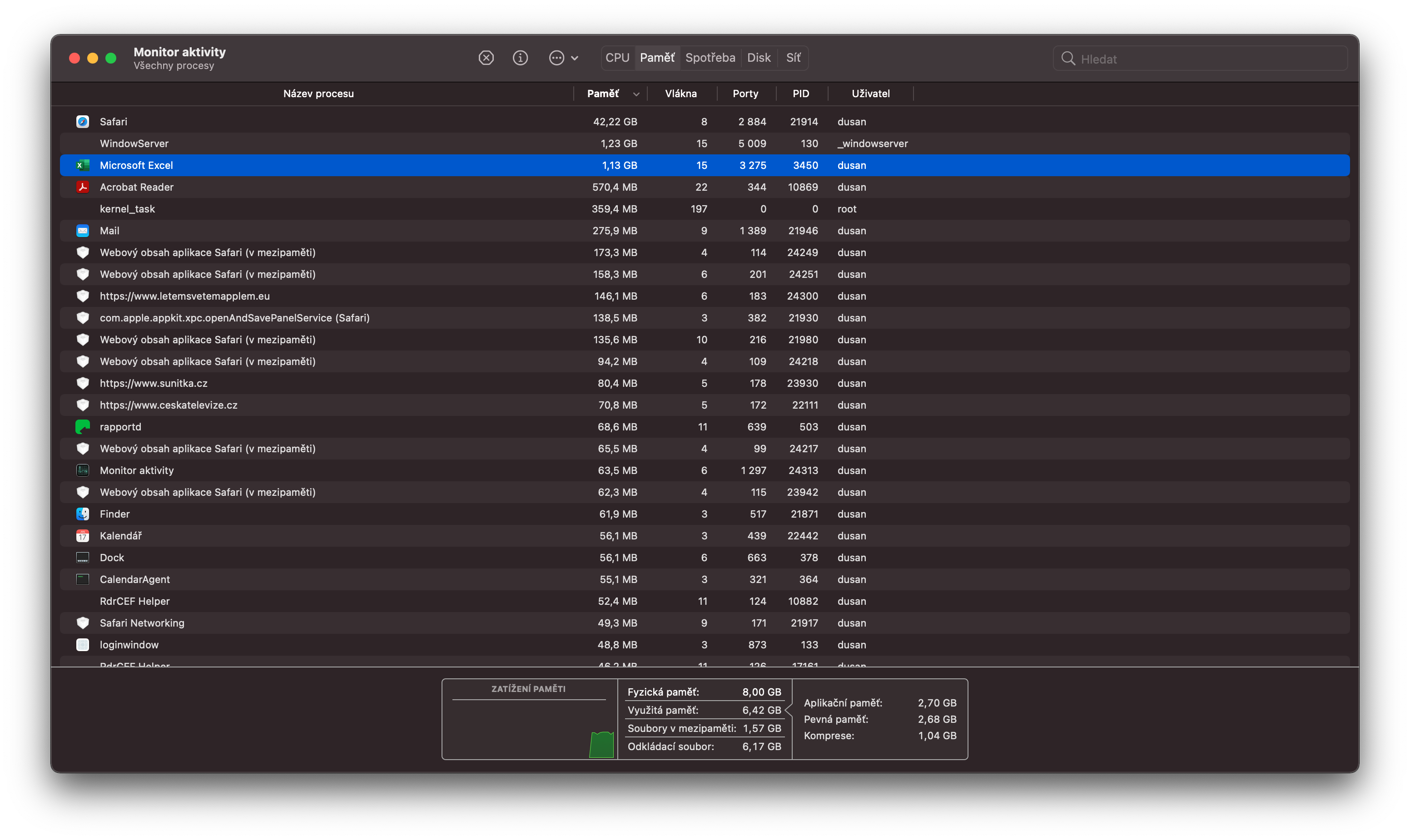Viewport: 1410px width, 840px height.
Task: Click the Mail process icon
Action: (83, 230)
